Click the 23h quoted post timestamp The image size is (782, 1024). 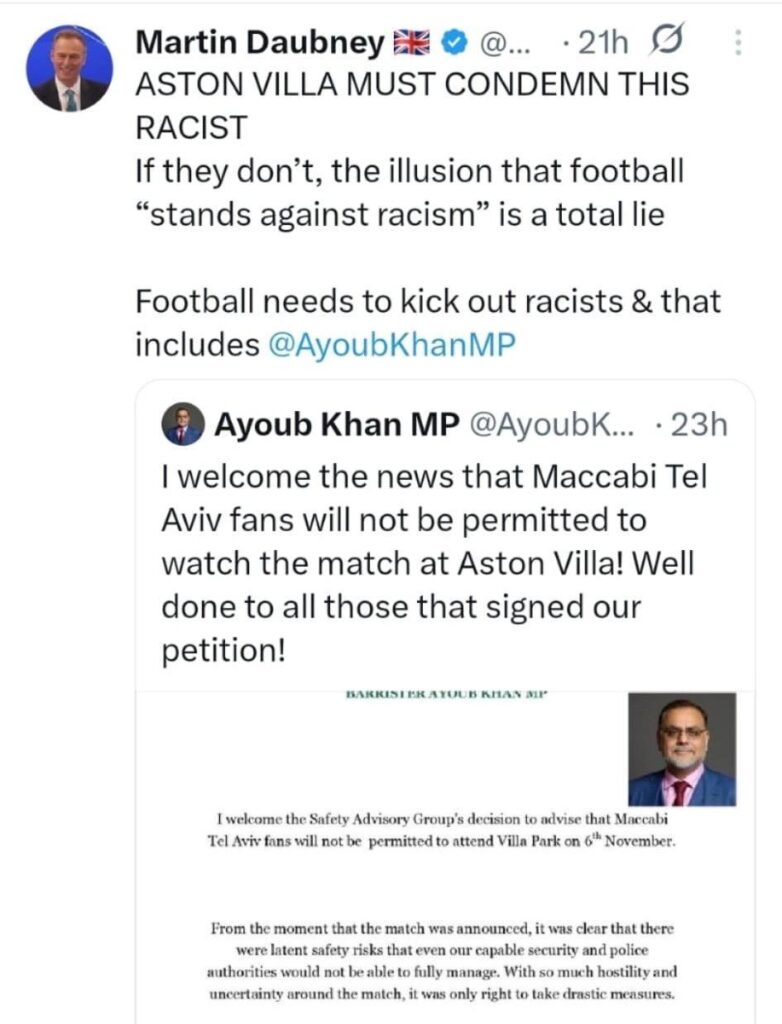pos(697,426)
